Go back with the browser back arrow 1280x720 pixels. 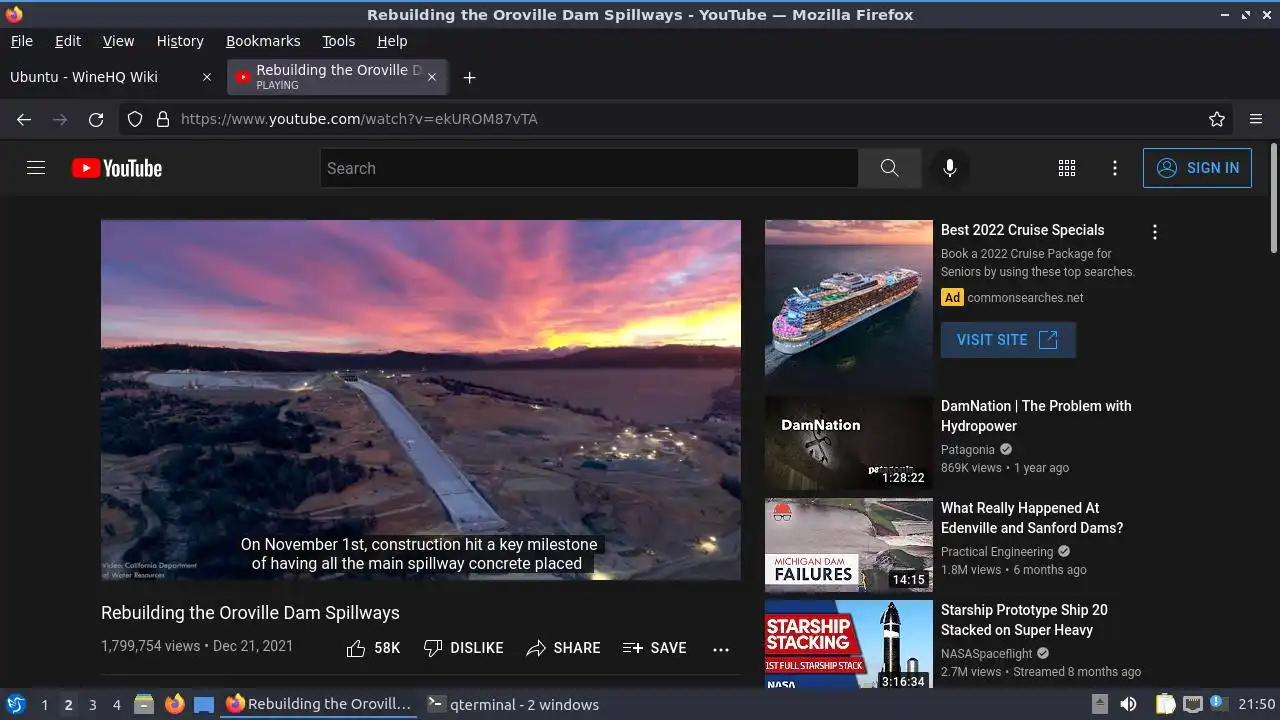(24, 119)
